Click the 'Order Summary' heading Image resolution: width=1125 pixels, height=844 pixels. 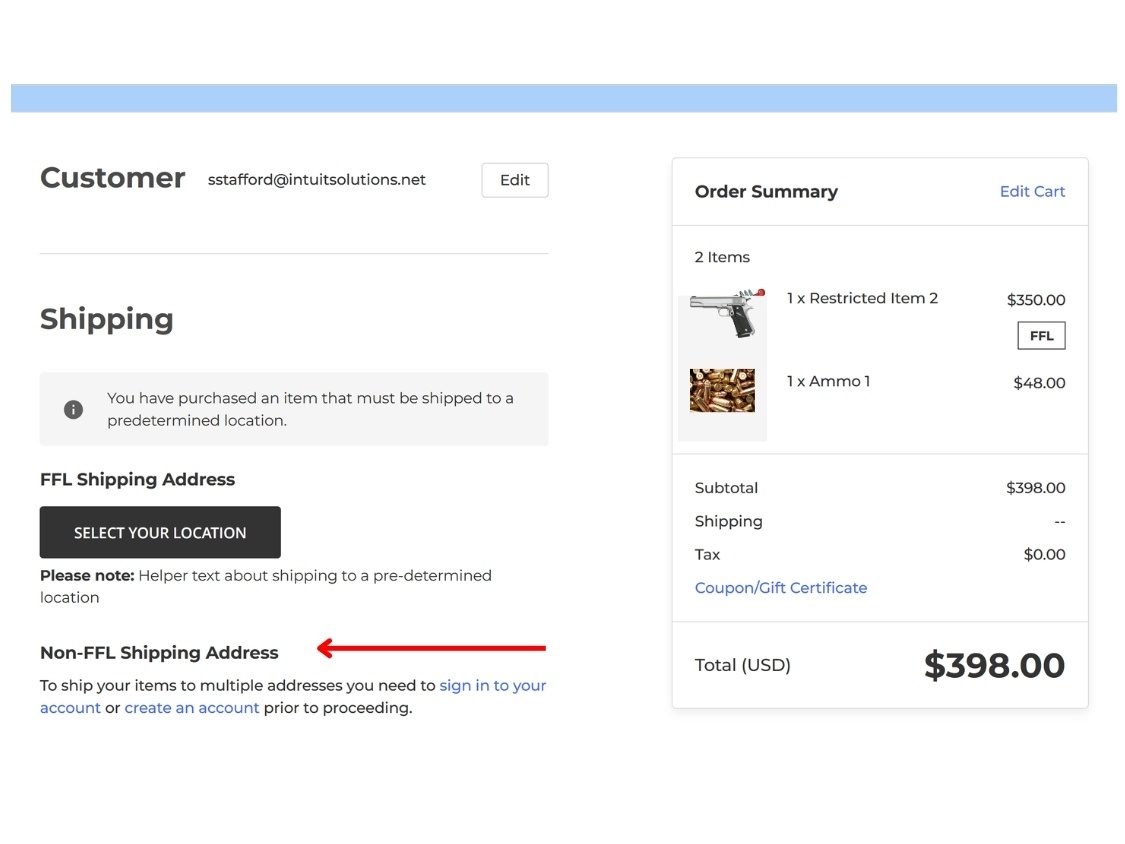click(x=766, y=192)
